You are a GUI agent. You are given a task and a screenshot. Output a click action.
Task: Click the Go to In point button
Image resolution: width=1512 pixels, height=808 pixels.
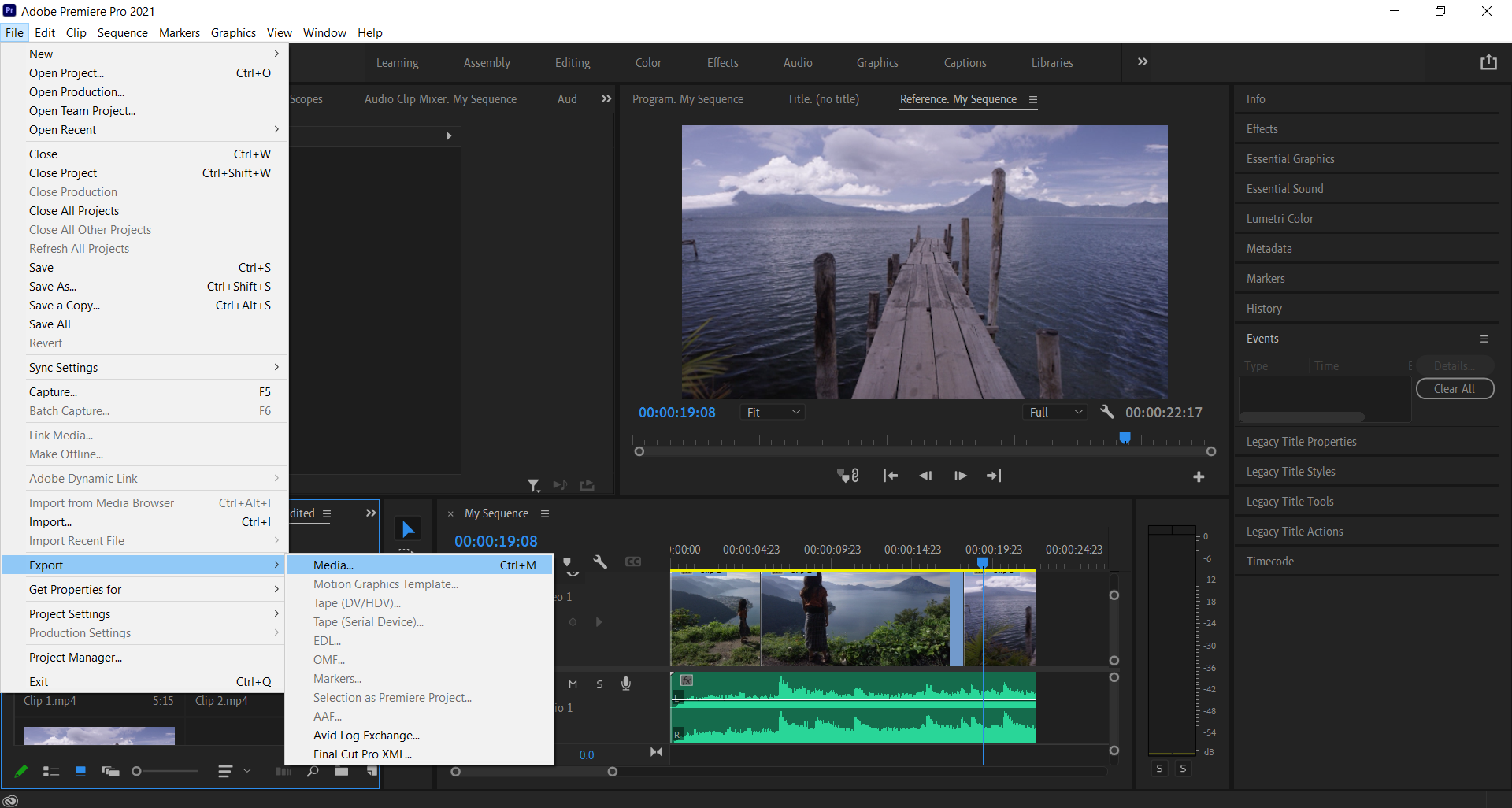[890, 476]
